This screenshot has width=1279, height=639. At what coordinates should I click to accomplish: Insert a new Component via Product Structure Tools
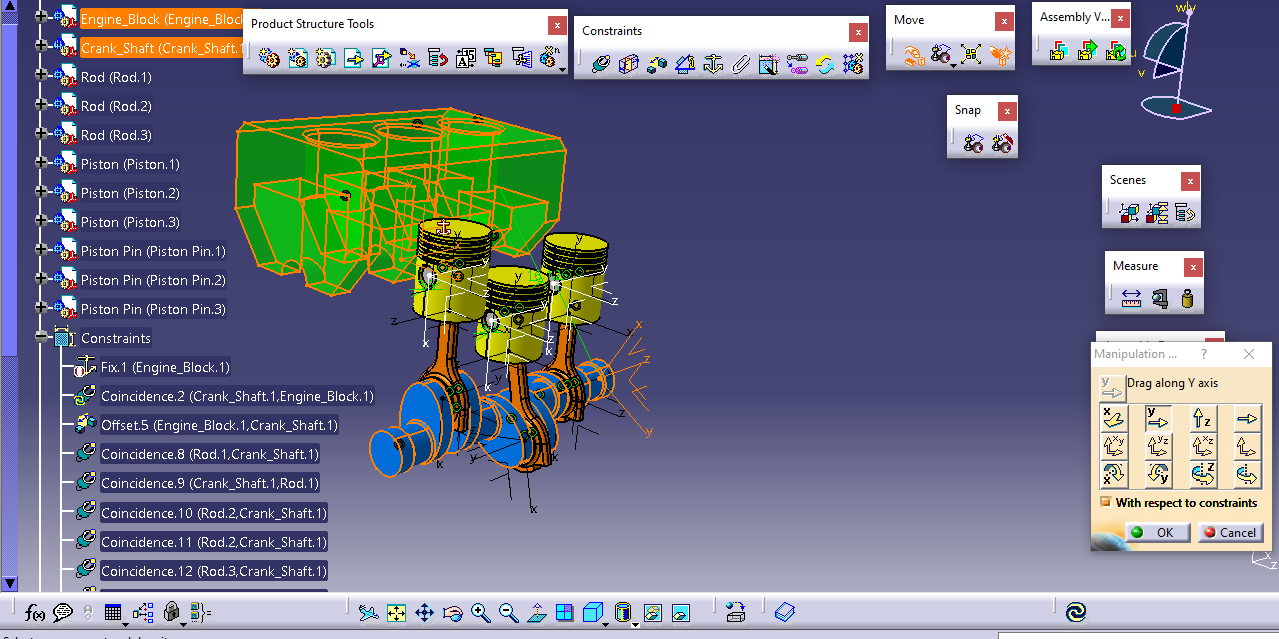pyautogui.click(x=269, y=58)
